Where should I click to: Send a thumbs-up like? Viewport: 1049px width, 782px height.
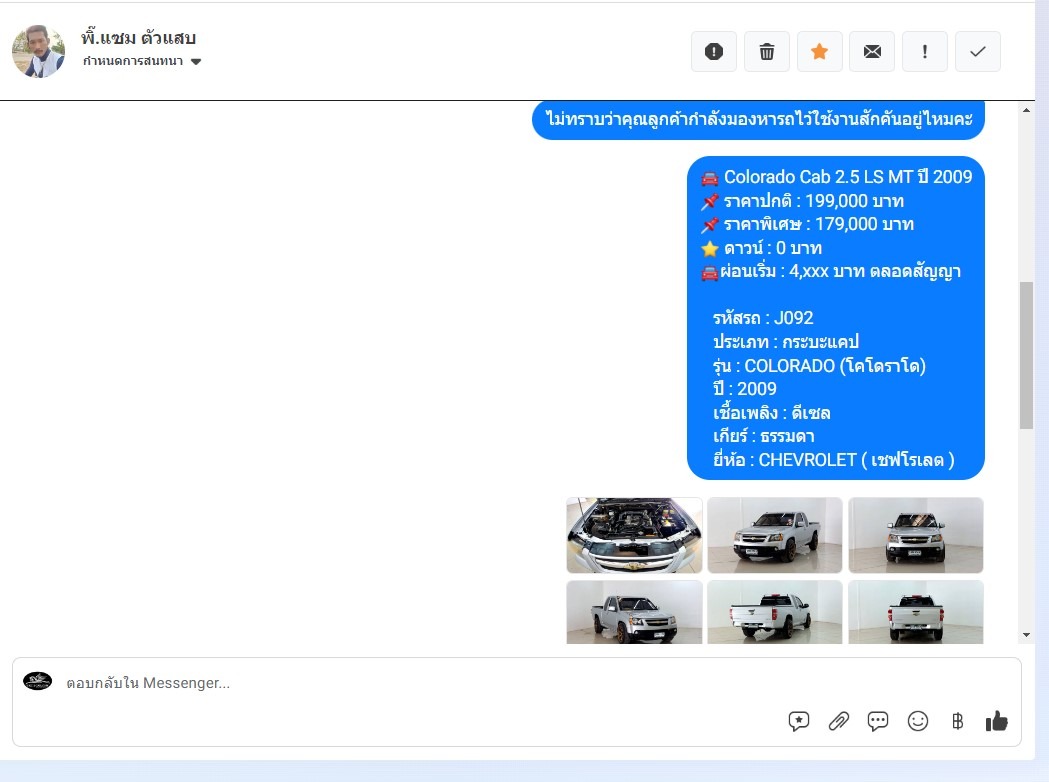tap(997, 721)
